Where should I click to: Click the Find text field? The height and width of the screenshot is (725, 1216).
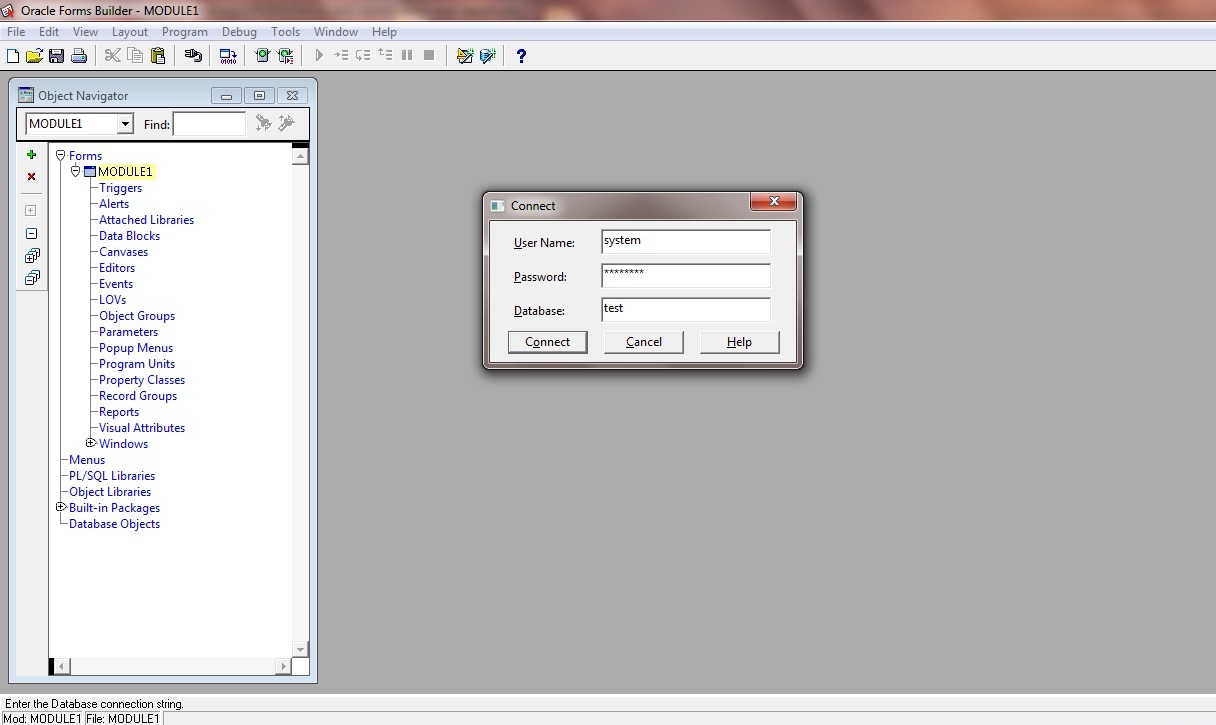(209, 124)
